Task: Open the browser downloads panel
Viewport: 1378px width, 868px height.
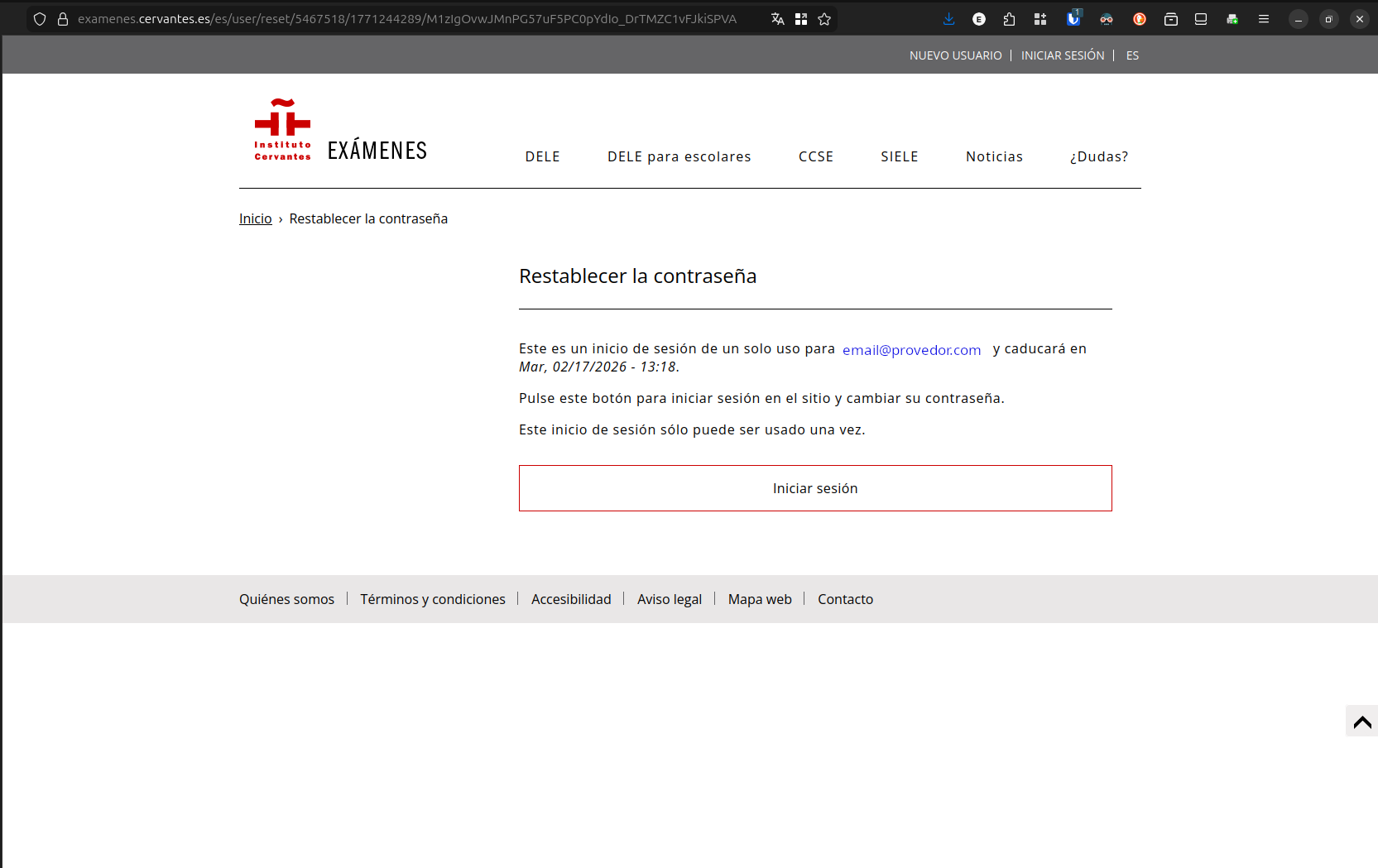Action: click(948, 19)
